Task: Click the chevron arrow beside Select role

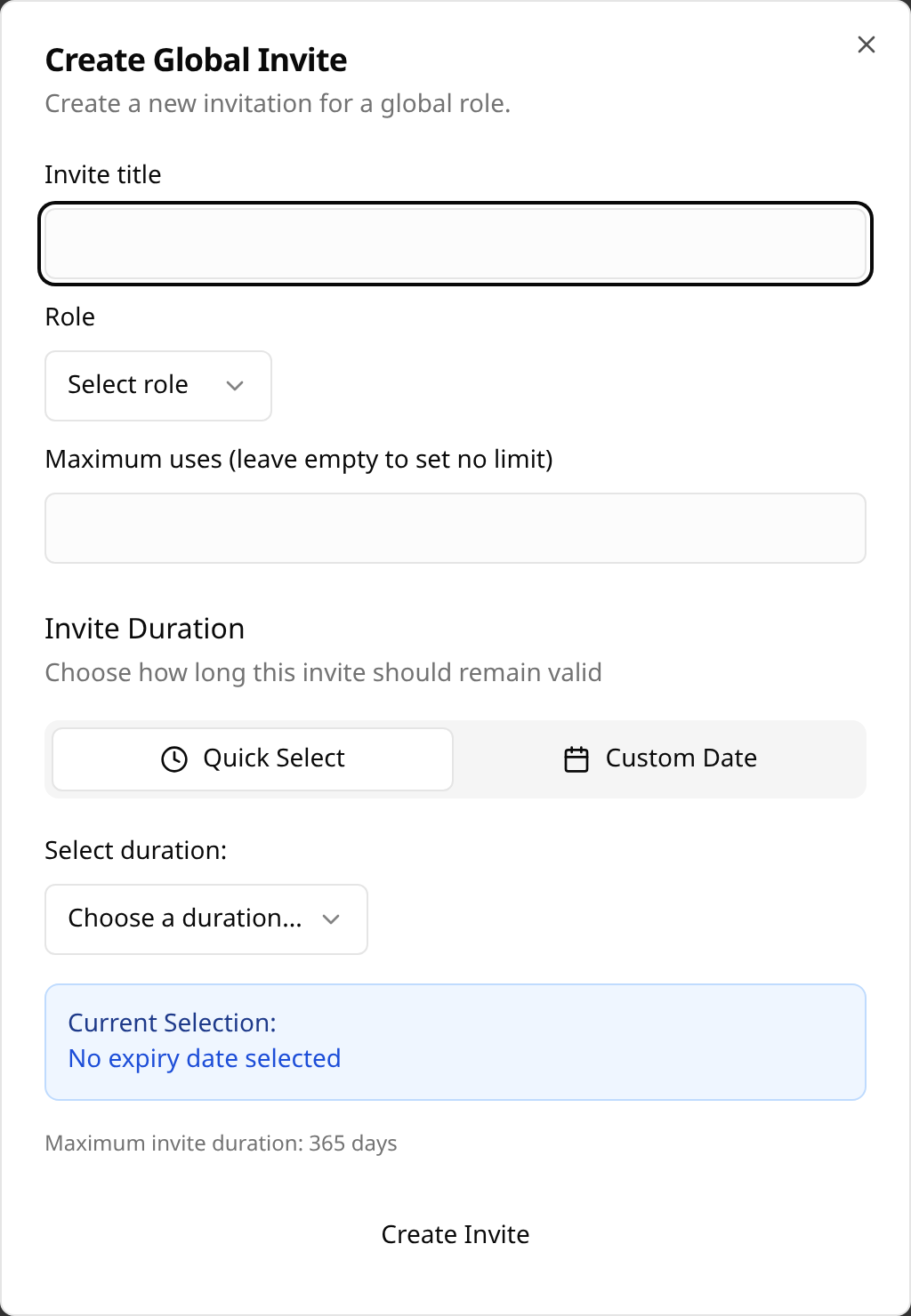Action: point(235,386)
